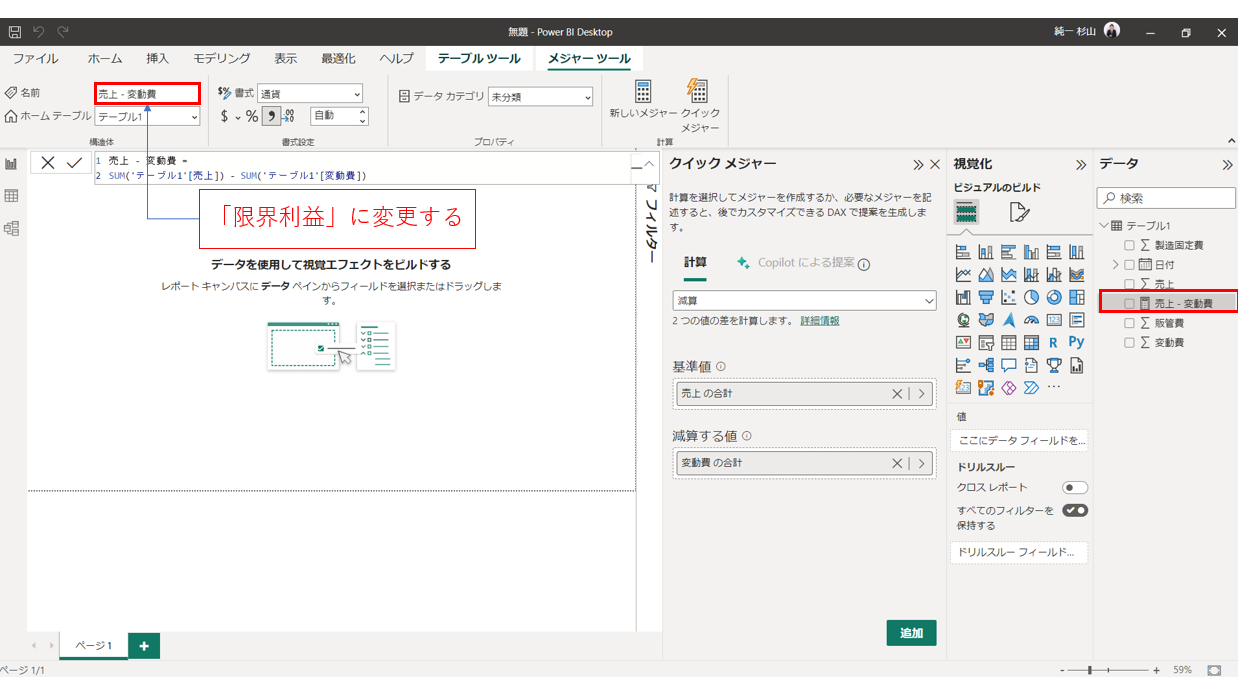Open the currency symbol dropdown arrow

pyautogui.click(x=238, y=117)
